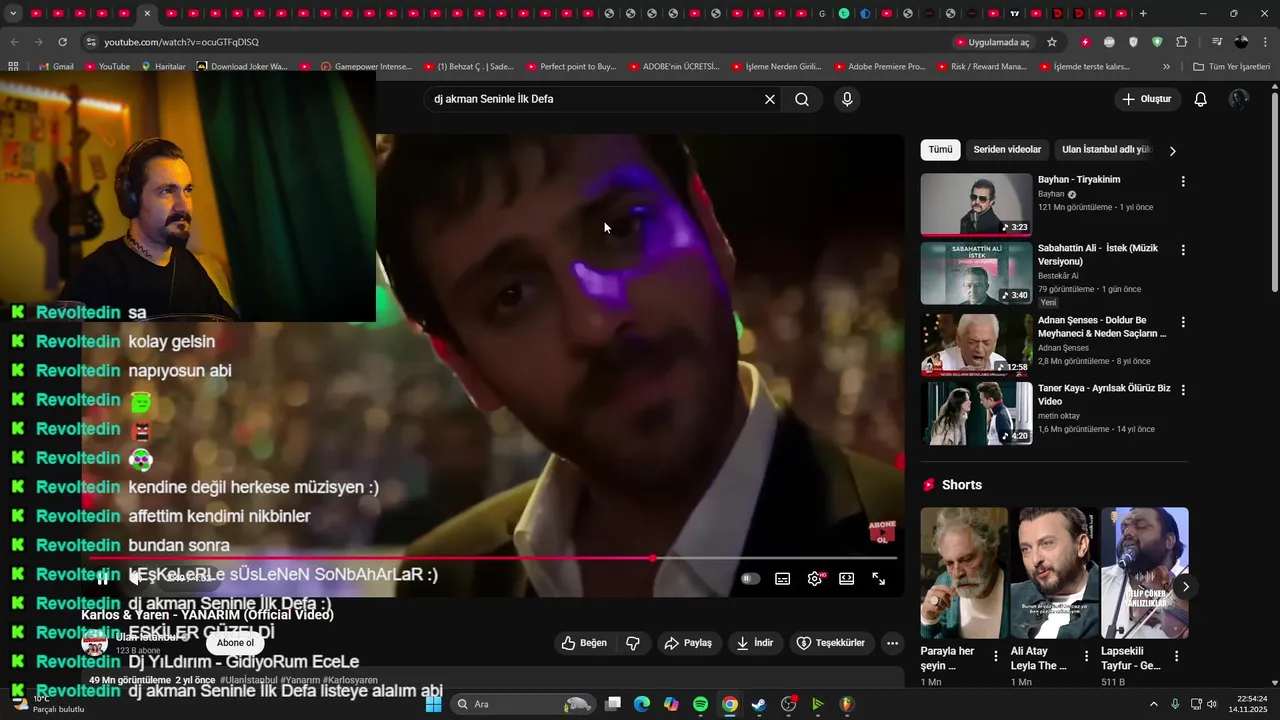This screenshot has height=720, width=1280.
Task: Show hidden bookmarks with the double chevron
Action: (1166, 67)
